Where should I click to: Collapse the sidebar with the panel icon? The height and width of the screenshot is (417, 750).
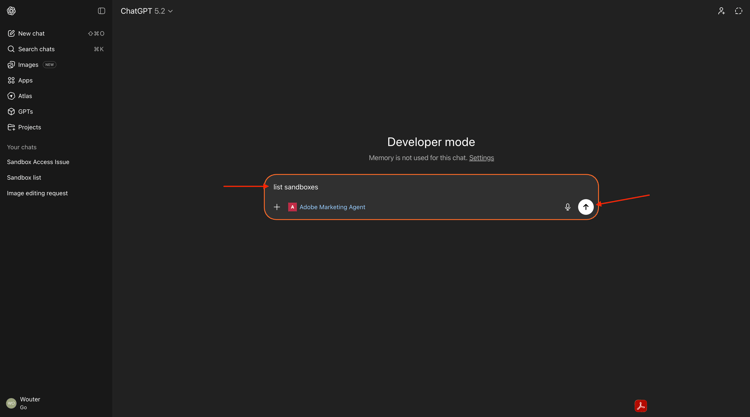point(101,11)
